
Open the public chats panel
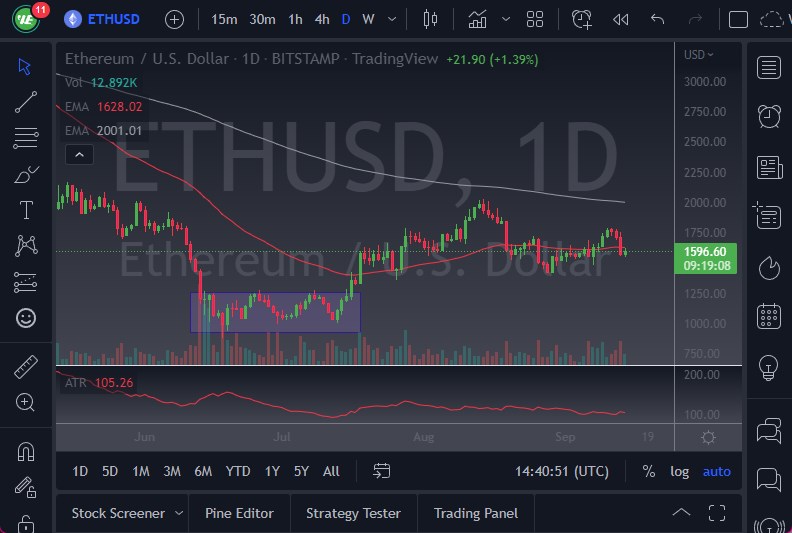pyautogui.click(x=769, y=431)
